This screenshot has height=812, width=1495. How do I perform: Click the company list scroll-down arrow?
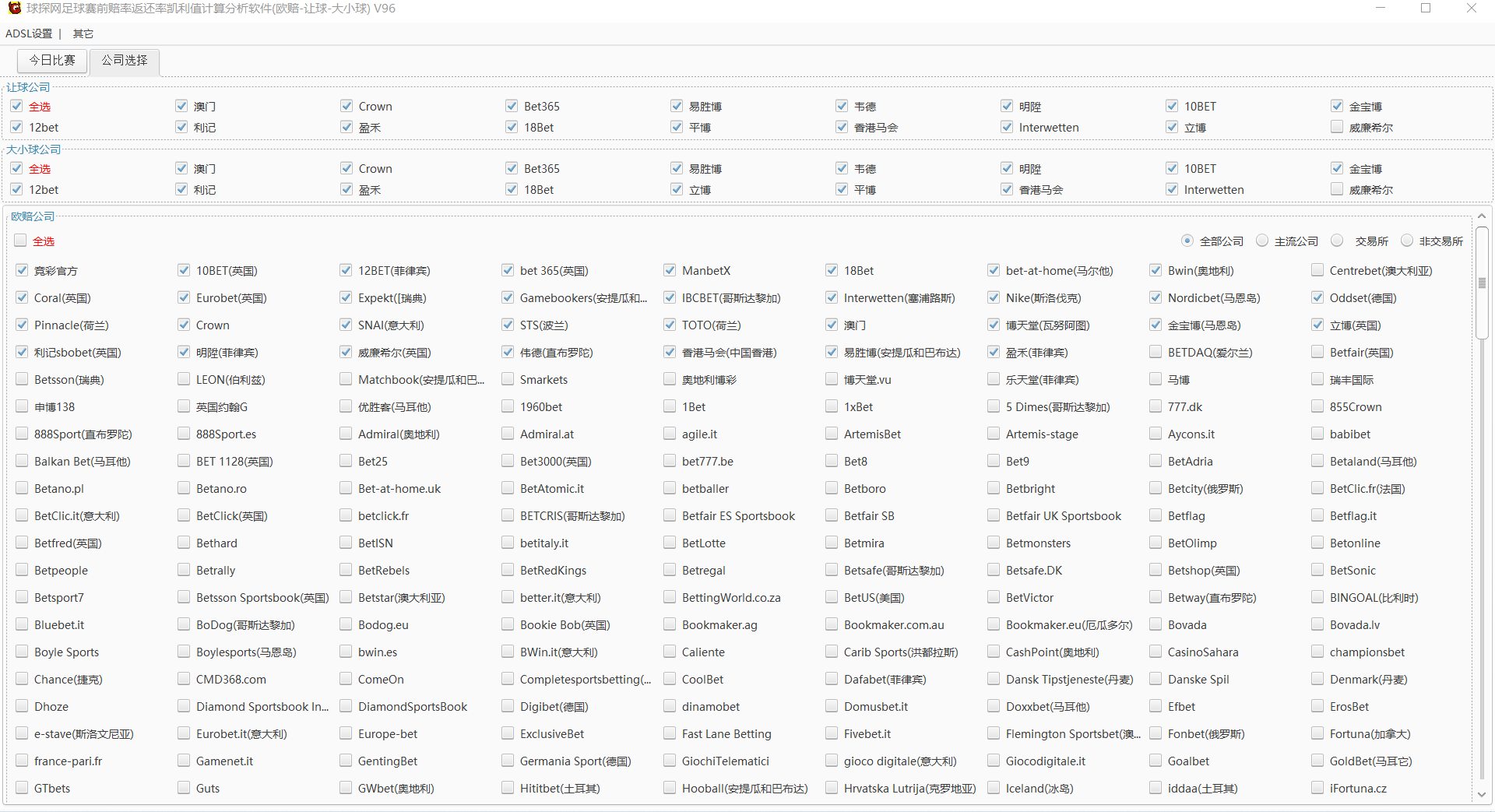(x=1482, y=795)
